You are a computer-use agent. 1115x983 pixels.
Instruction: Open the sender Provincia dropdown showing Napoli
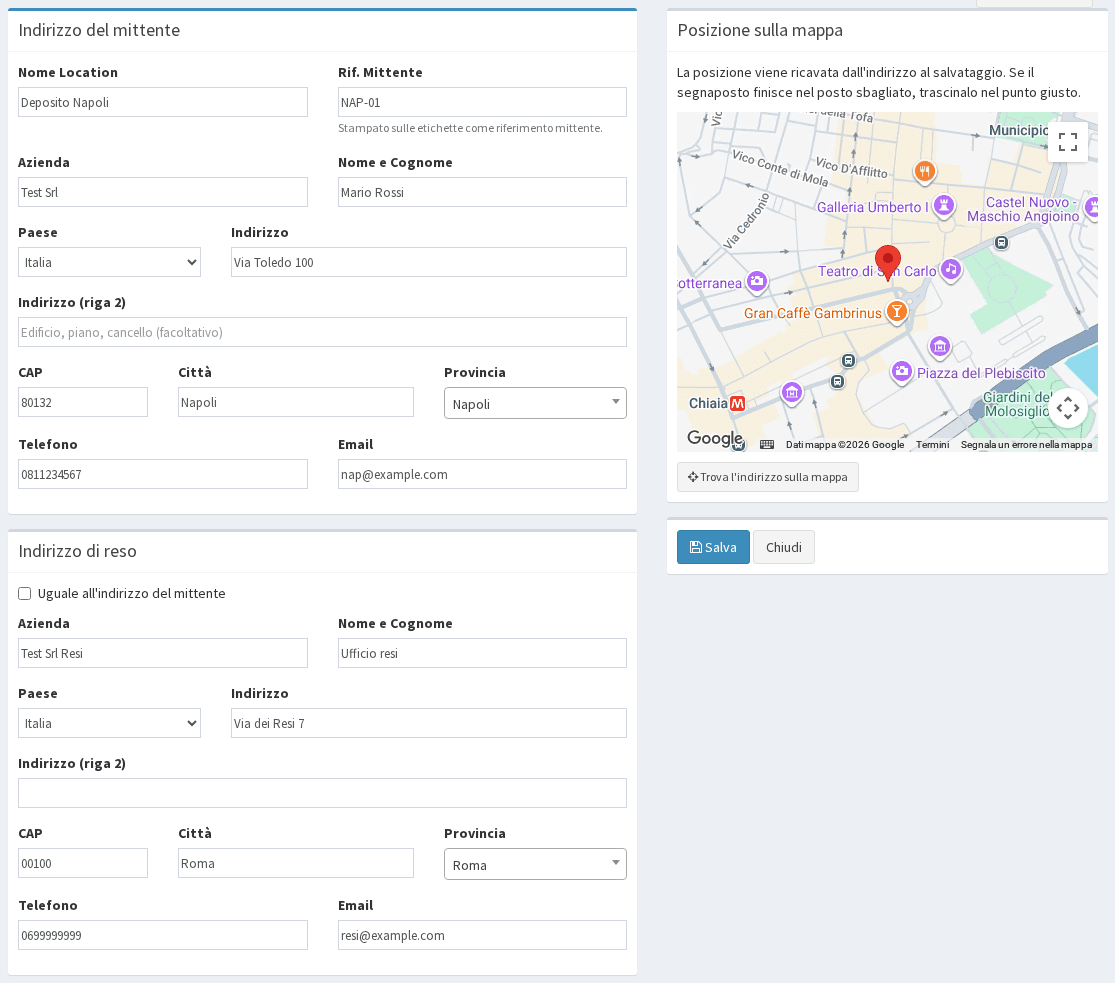(x=535, y=403)
